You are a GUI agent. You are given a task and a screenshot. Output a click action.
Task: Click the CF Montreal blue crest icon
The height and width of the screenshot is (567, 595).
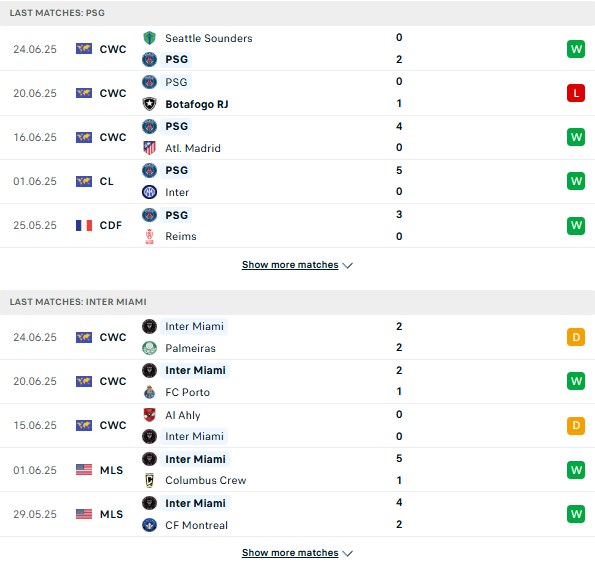click(x=150, y=525)
